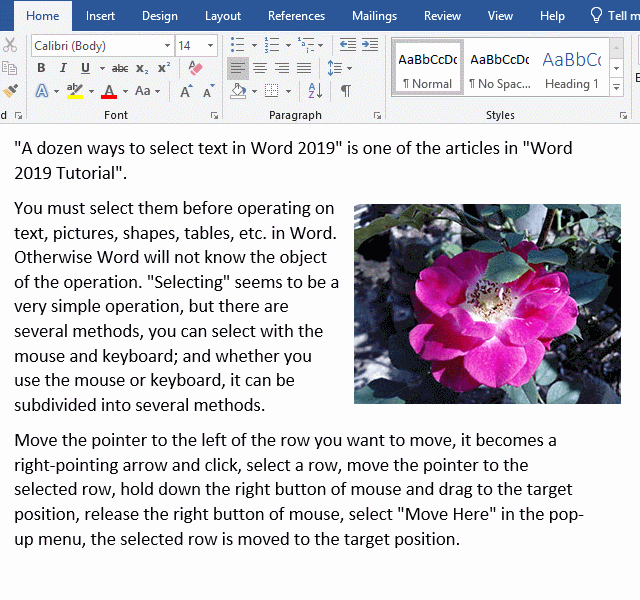
Task: Click the Shading paint bucket icon
Action: pos(238,91)
